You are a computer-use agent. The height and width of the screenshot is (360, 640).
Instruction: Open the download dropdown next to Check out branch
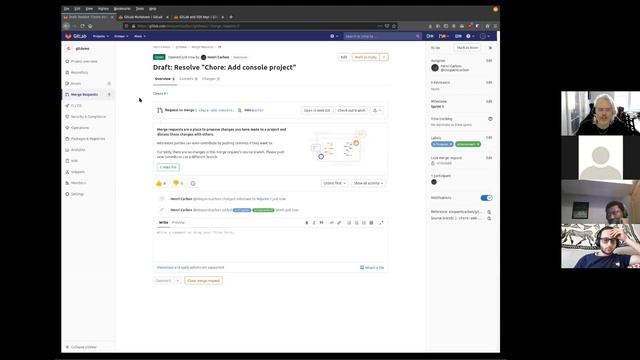coord(377,110)
